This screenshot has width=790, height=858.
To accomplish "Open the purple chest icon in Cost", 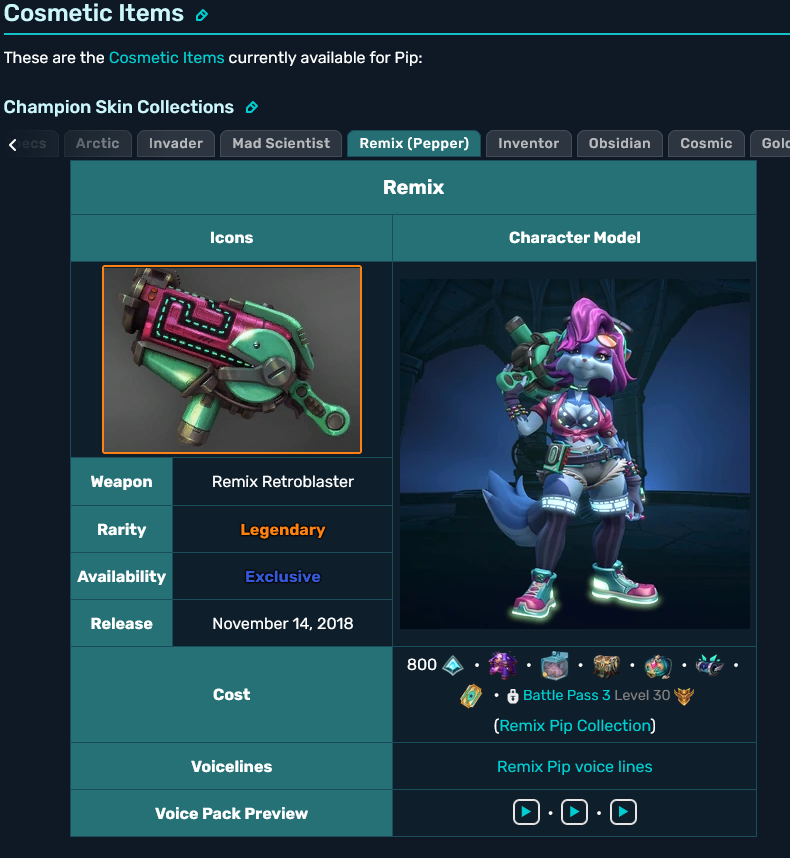I will coord(503,665).
